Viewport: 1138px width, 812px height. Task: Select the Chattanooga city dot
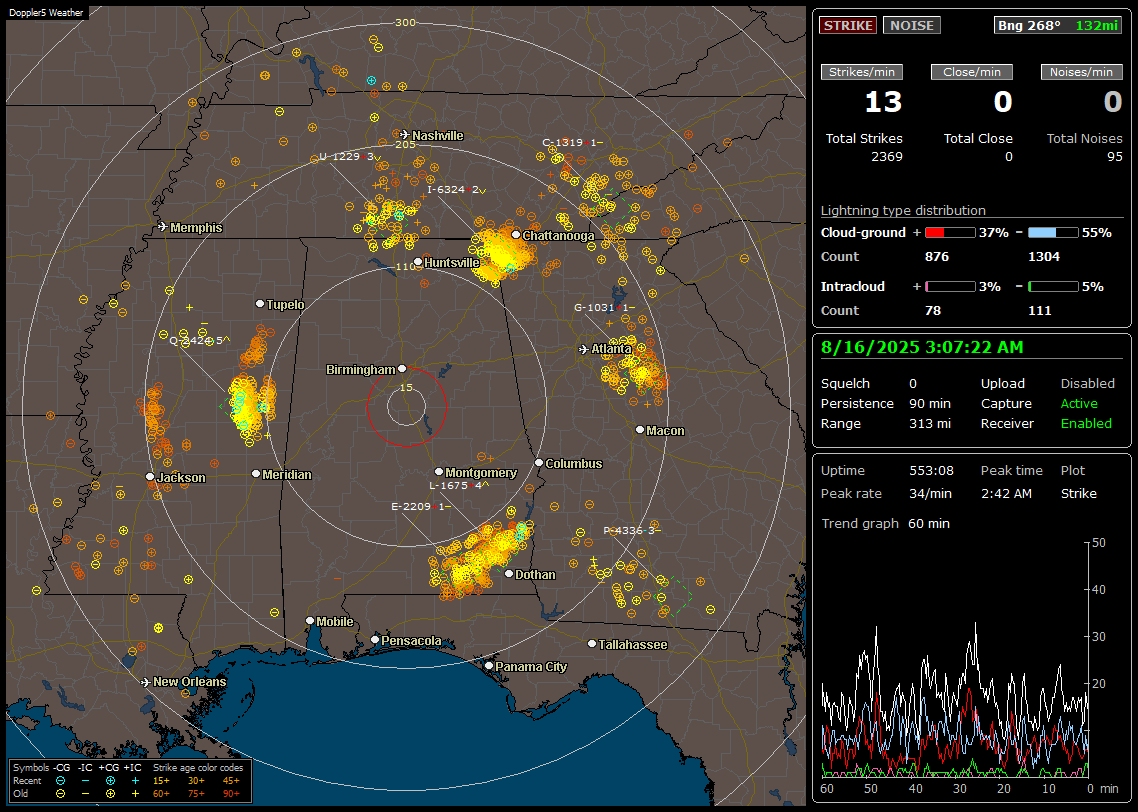coord(516,234)
